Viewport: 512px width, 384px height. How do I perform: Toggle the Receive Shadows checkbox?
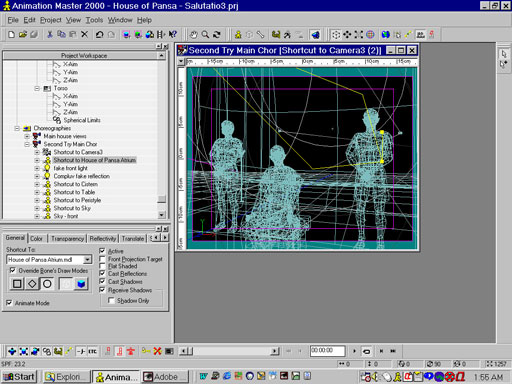102,290
